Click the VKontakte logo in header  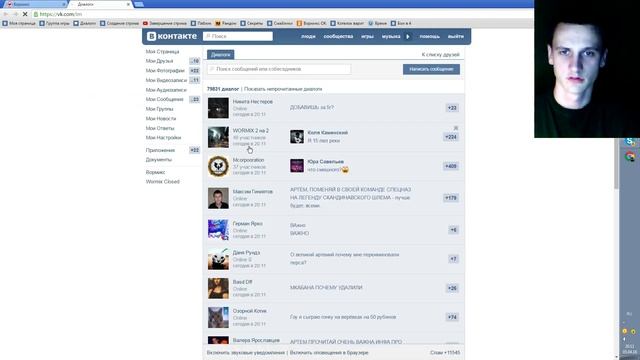pos(171,36)
